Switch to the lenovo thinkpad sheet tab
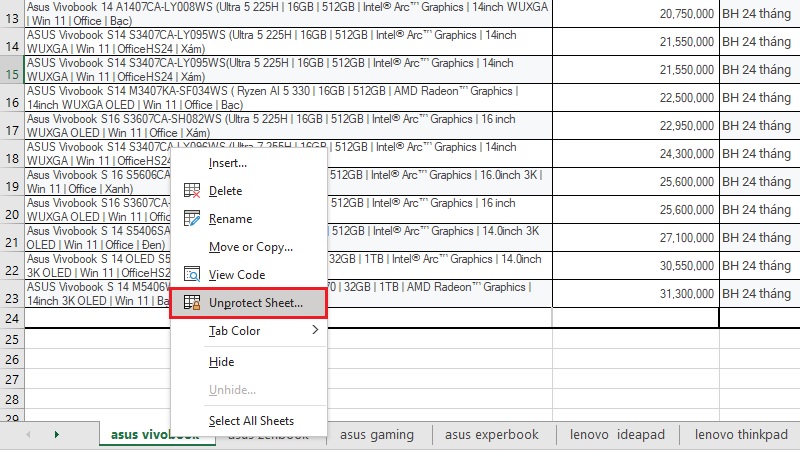This screenshot has width=800, height=450. 741,435
